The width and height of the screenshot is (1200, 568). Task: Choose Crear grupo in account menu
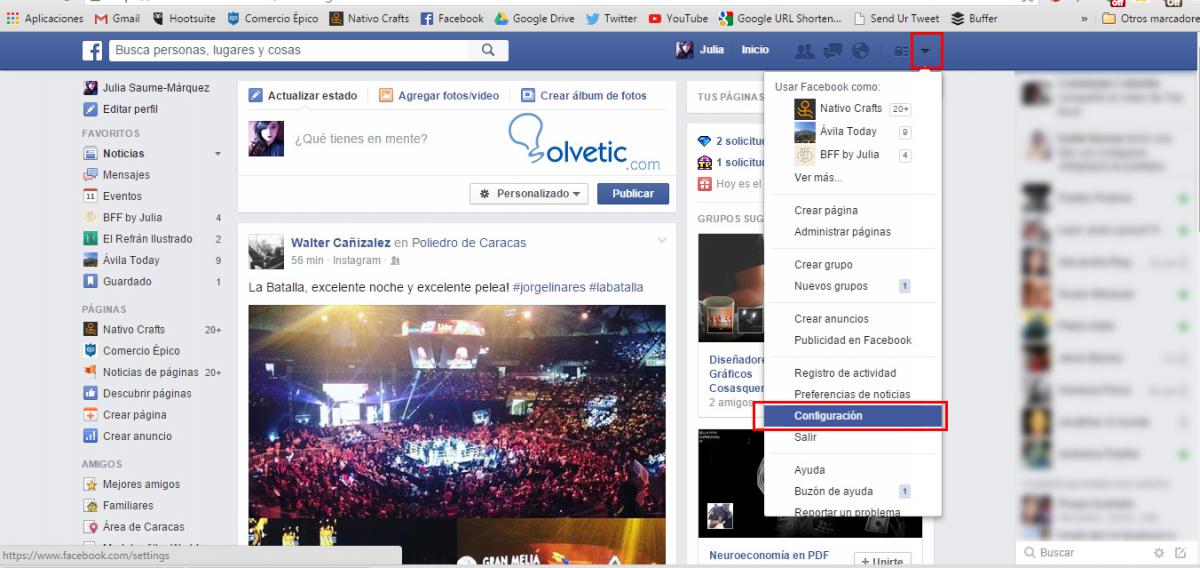point(823,265)
